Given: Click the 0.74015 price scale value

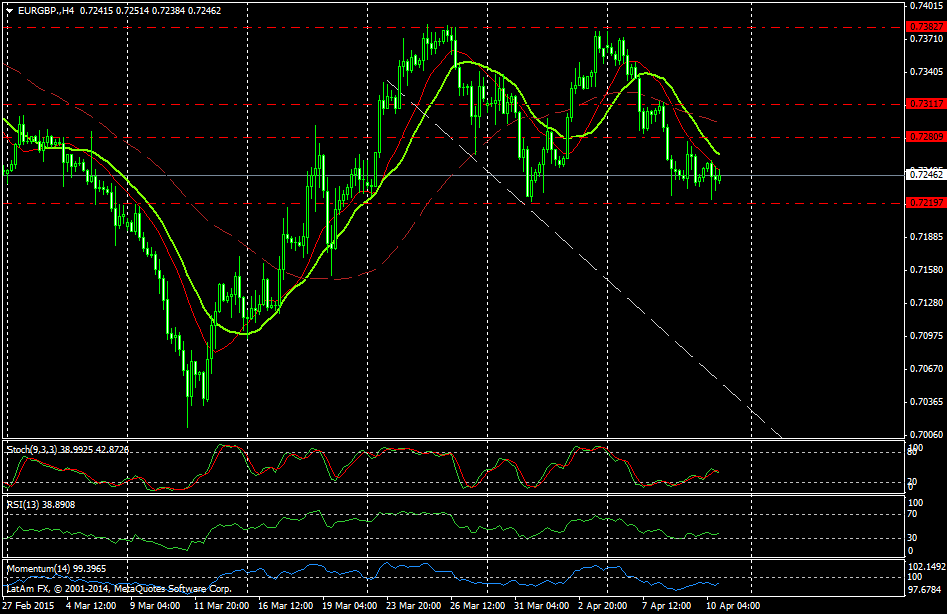Looking at the screenshot, I should click(925, 6).
